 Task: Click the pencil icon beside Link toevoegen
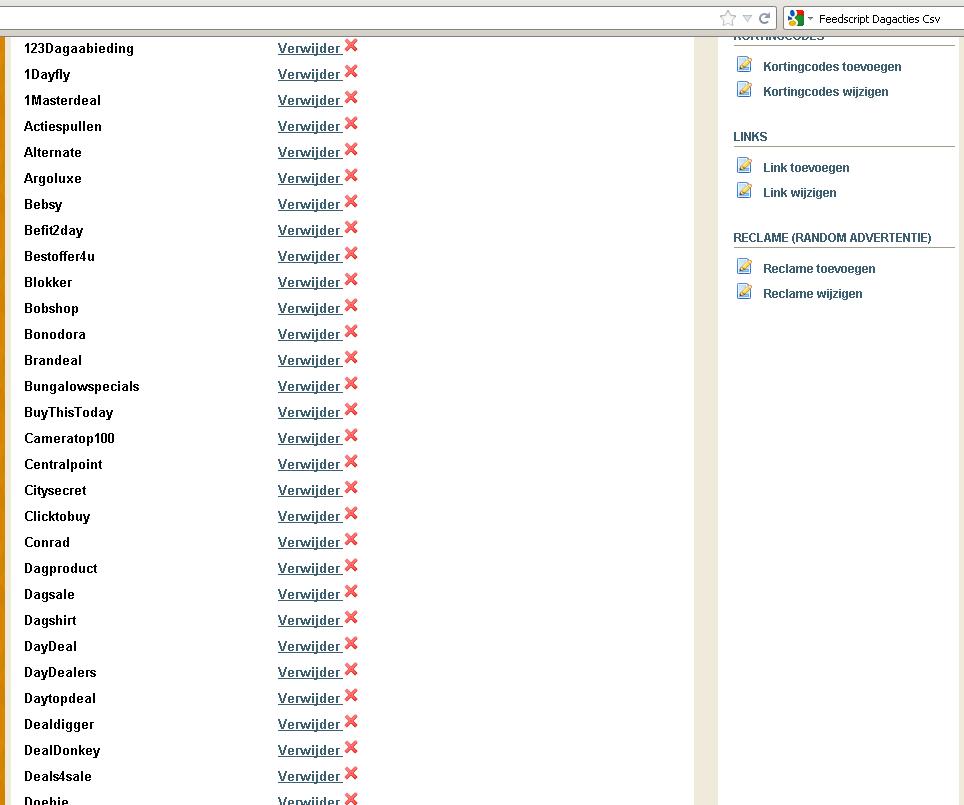coord(744,165)
